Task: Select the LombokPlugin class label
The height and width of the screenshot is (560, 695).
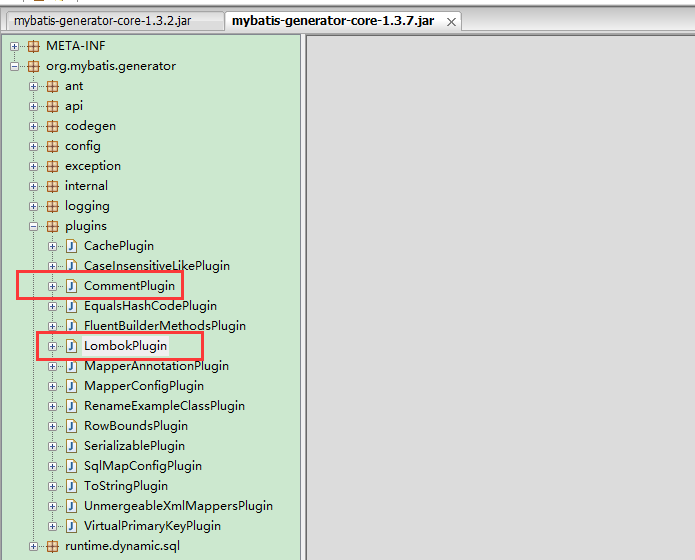Action: (x=125, y=346)
